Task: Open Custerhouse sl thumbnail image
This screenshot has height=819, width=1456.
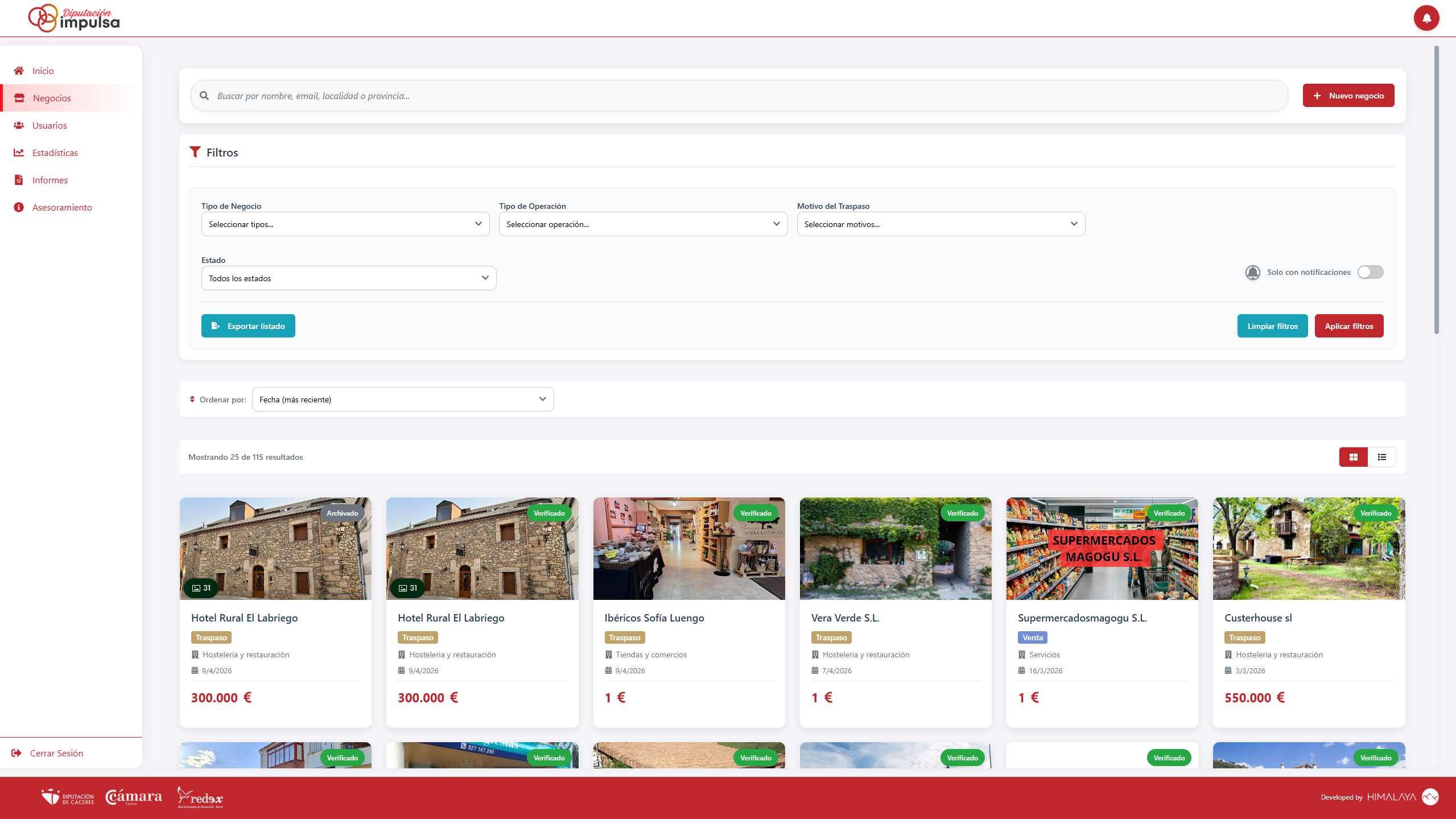Action: 1309,549
